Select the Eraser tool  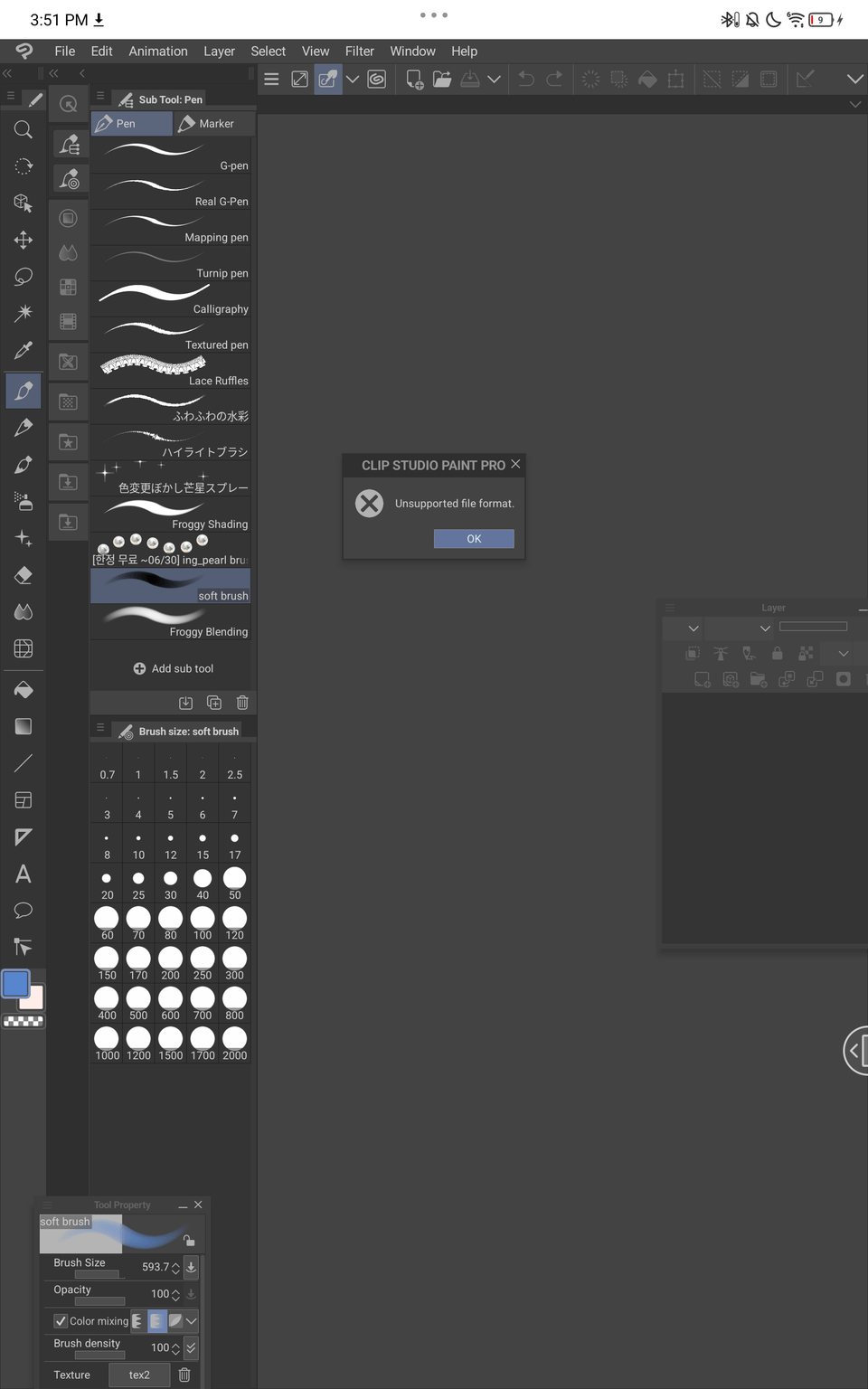(24, 574)
